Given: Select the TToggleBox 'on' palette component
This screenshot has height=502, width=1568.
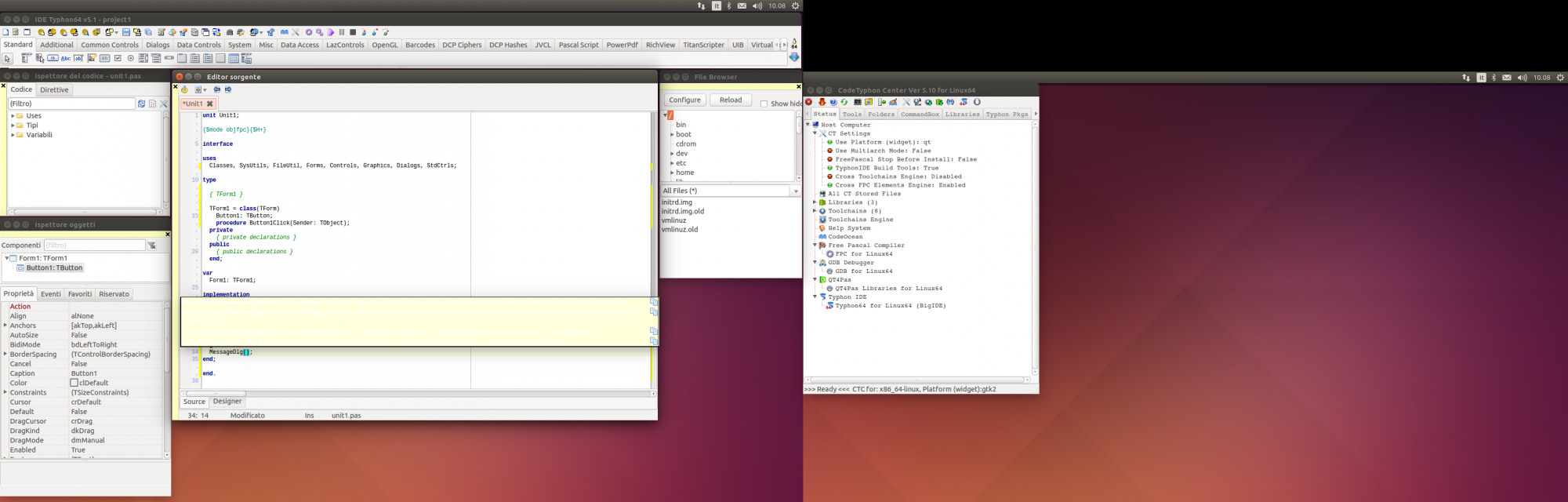Looking at the screenshot, I should click(104, 58).
